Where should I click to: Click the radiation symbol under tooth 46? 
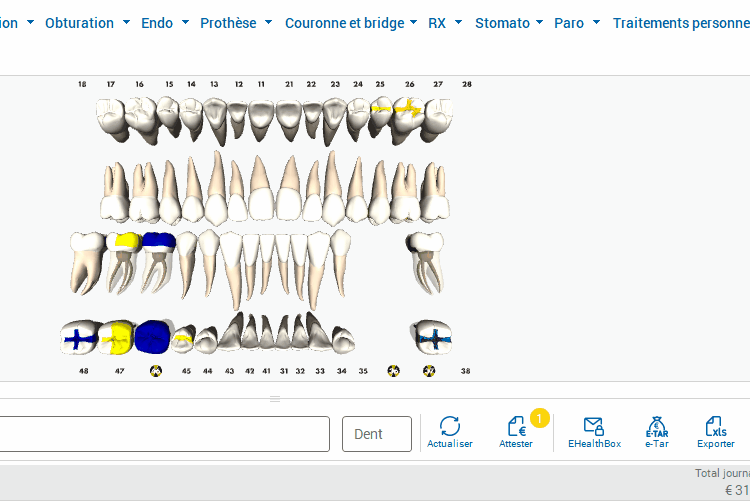pyautogui.click(x=155, y=371)
